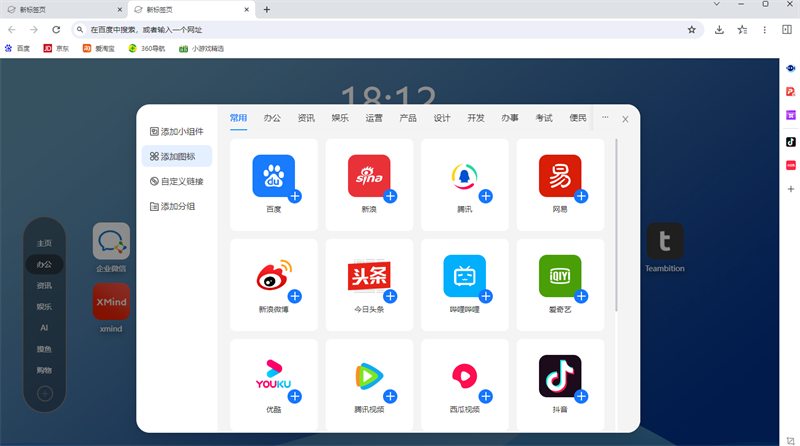Open the 京东 bookmark
Viewport: 800px width, 446px height.
[56, 48]
